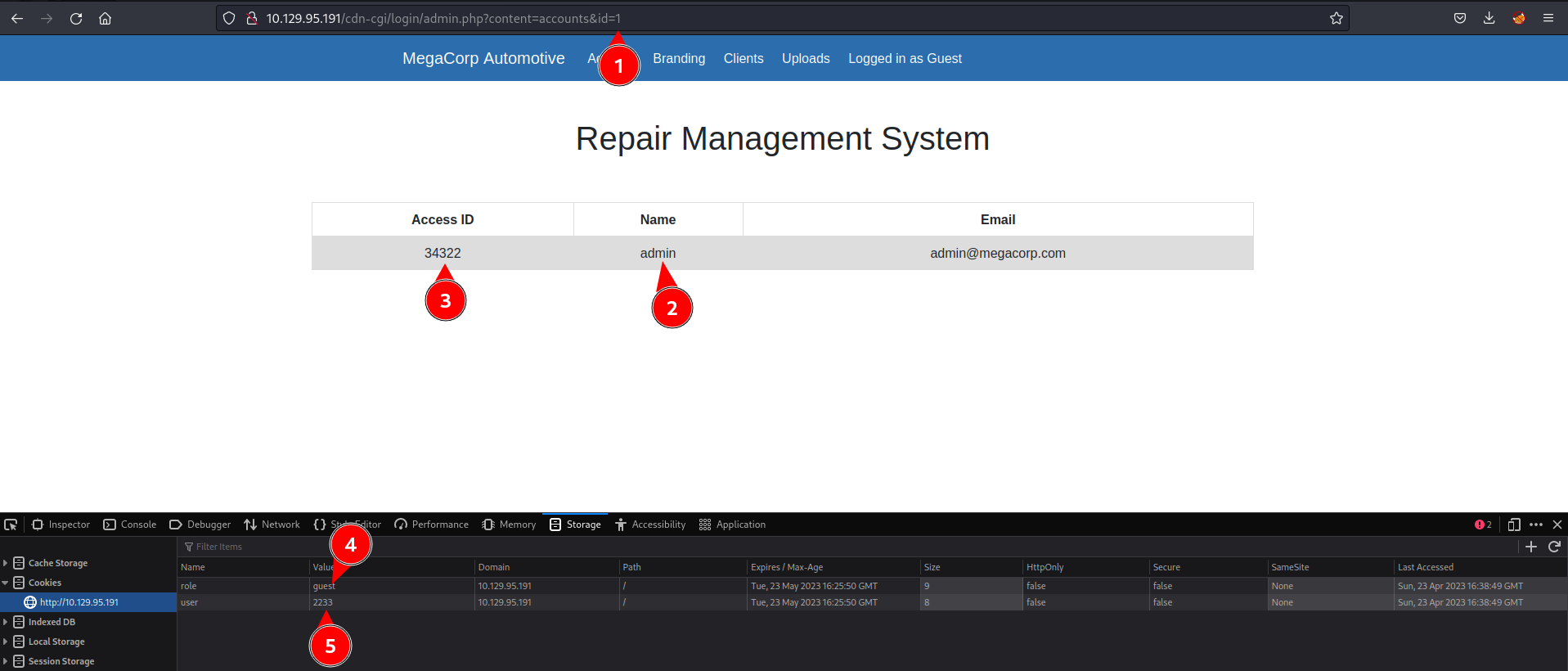
Task: Click the Path column header
Action: coord(683,567)
